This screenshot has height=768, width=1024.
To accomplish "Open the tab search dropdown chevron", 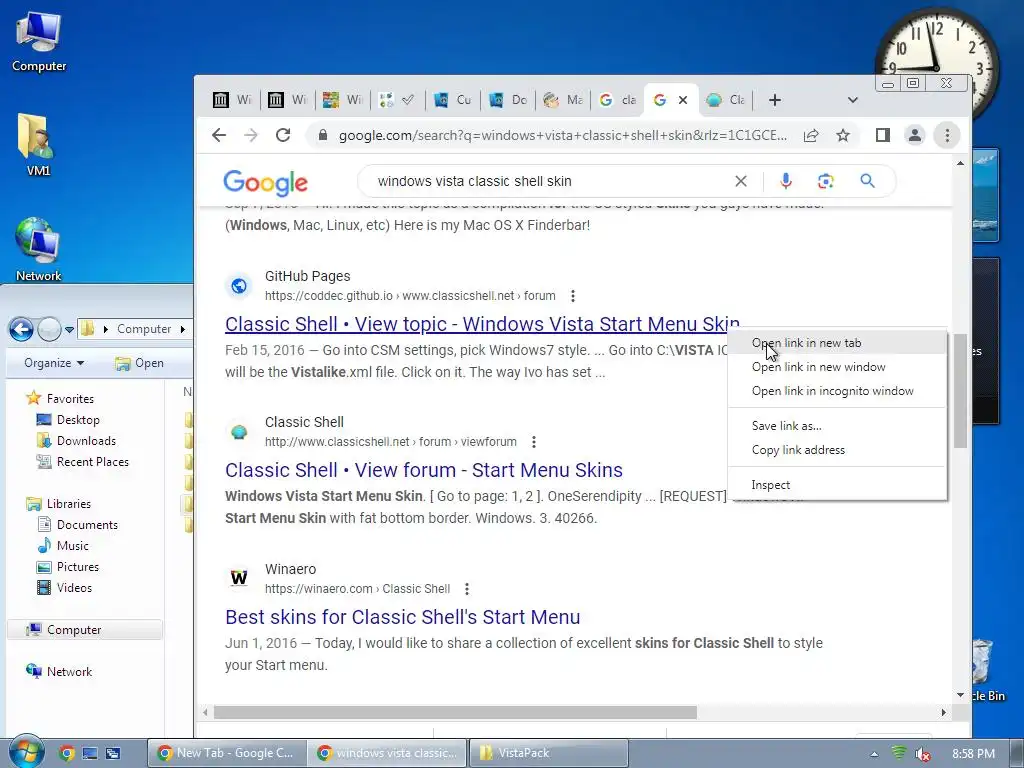I will pyautogui.click(x=852, y=100).
